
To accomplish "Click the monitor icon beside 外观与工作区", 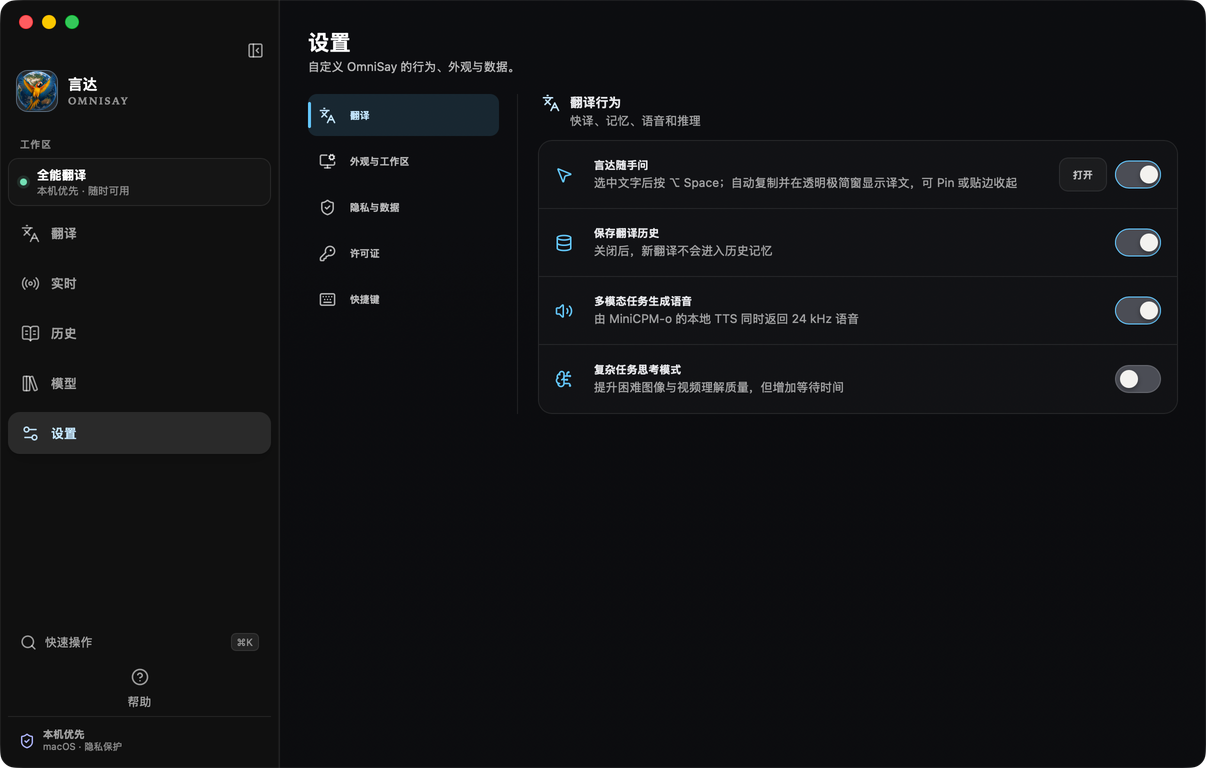I will [328, 161].
